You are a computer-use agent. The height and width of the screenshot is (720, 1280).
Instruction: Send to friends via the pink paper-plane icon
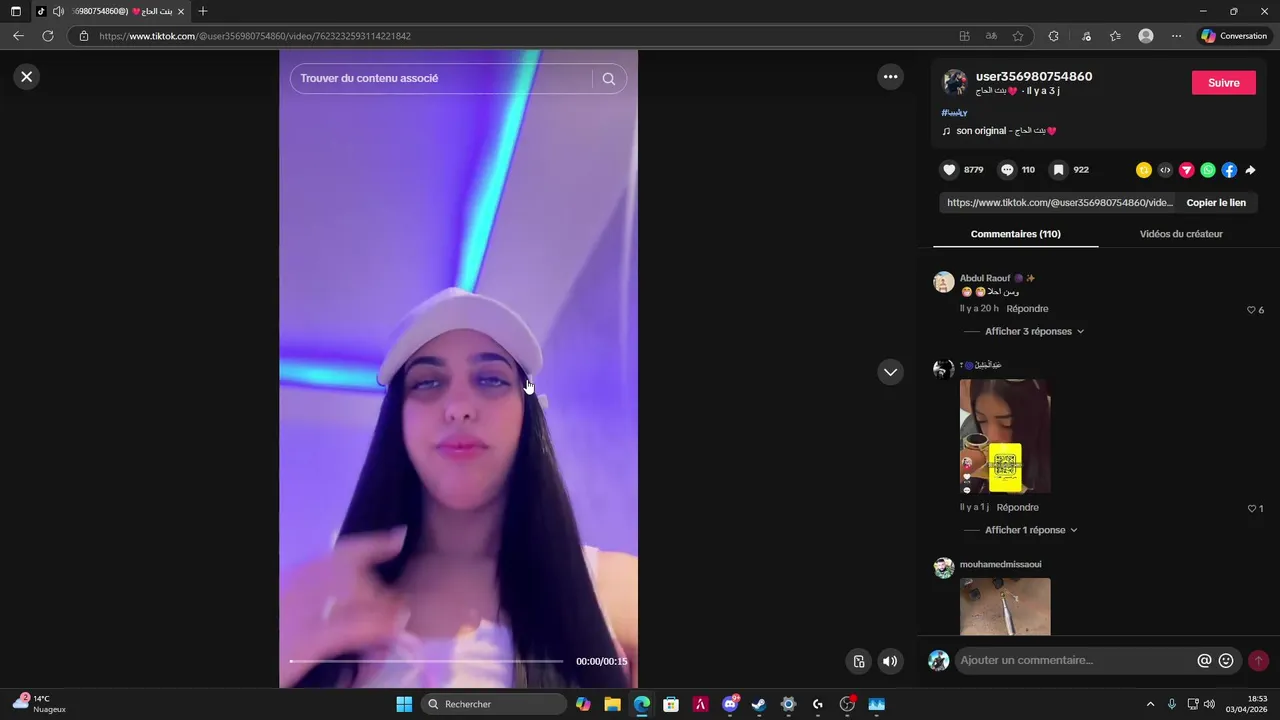1186,170
